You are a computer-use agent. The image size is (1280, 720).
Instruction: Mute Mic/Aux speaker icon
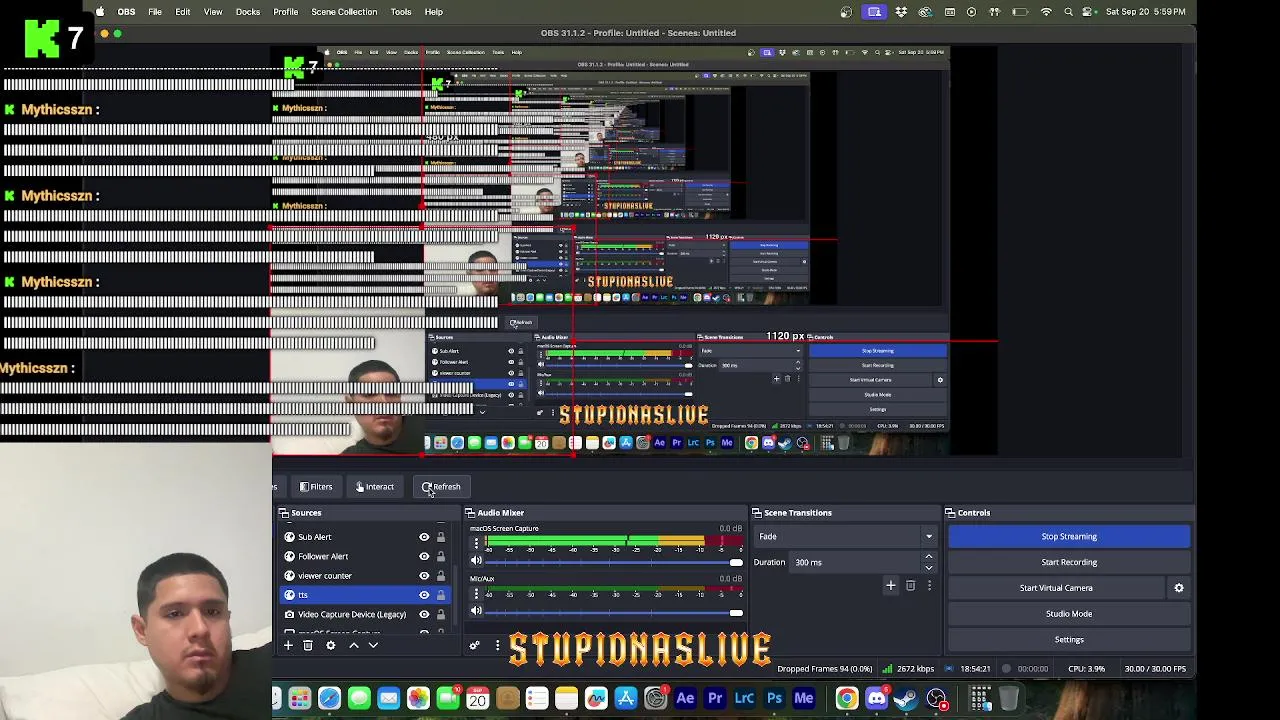[x=476, y=611]
